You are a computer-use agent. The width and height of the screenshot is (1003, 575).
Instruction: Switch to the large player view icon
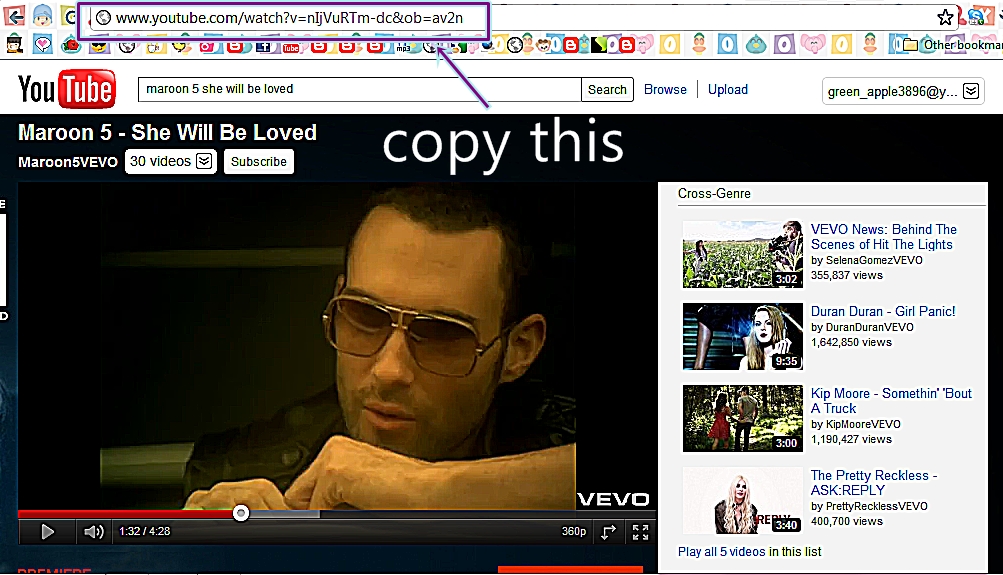tap(608, 532)
